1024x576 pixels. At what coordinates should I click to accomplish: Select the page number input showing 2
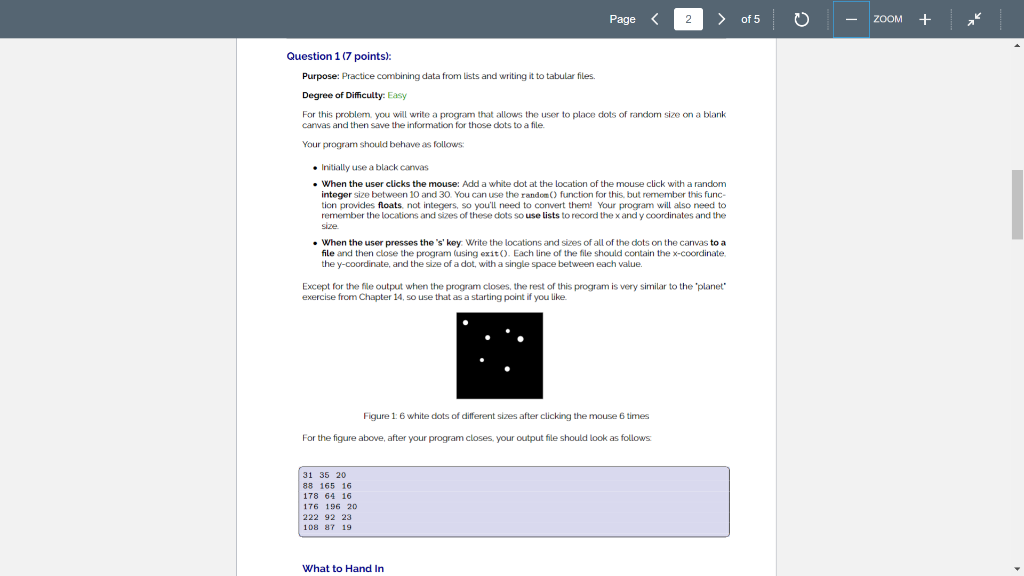pos(688,18)
